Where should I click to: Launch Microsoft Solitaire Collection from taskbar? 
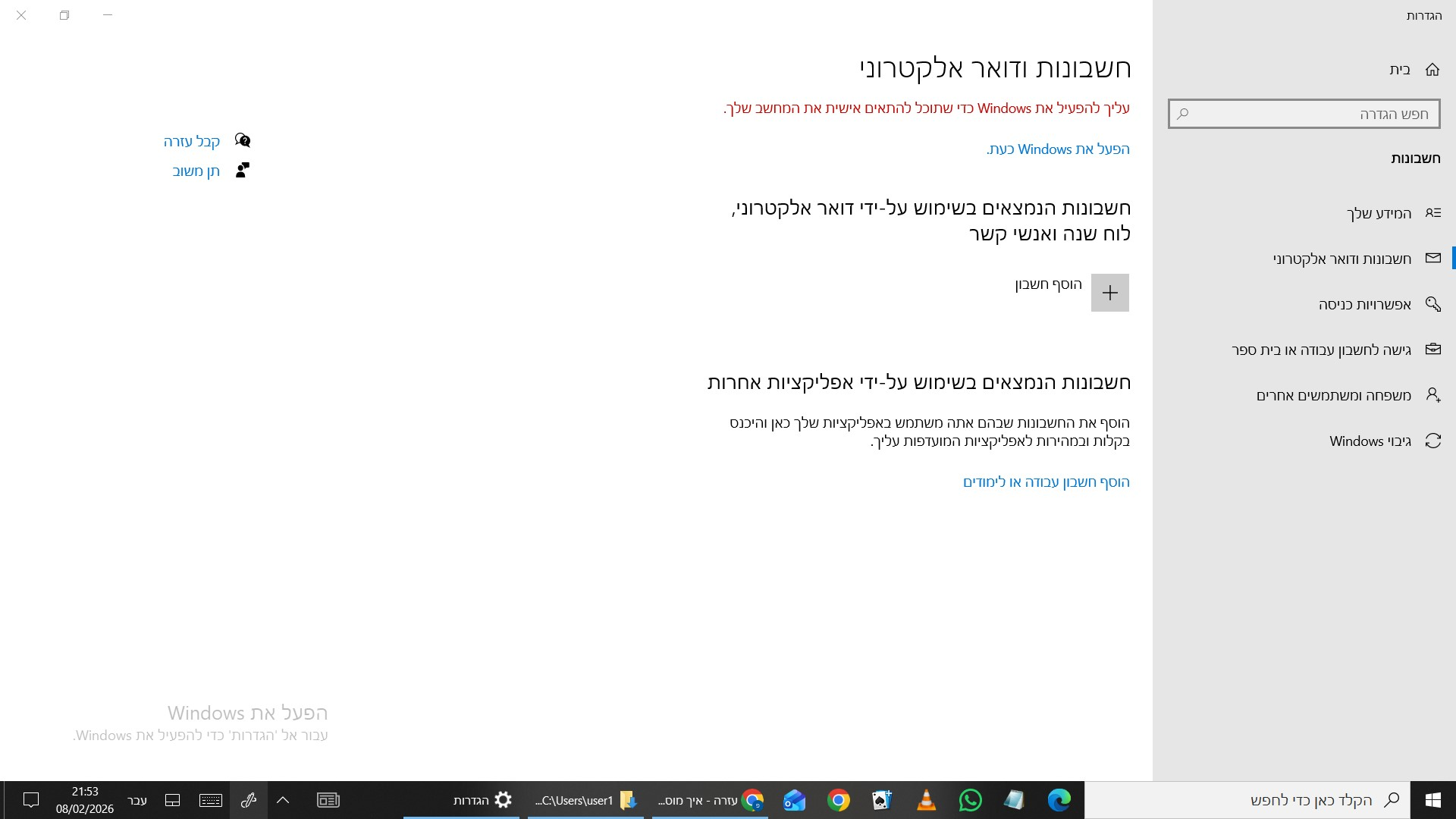point(882,800)
